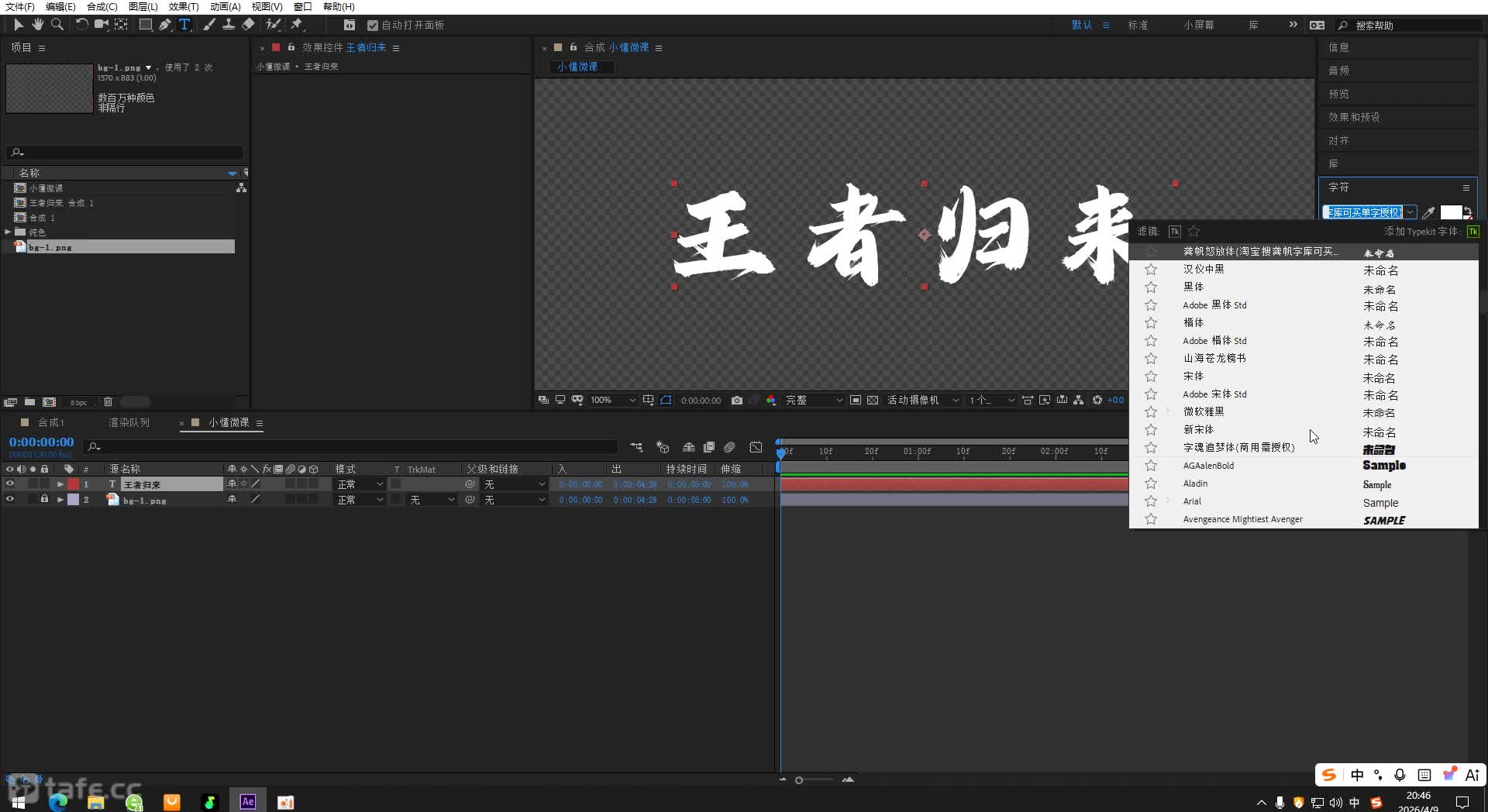Favorite the Arial font with its star
Image resolution: width=1488 pixels, height=812 pixels.
[1151, 501]
